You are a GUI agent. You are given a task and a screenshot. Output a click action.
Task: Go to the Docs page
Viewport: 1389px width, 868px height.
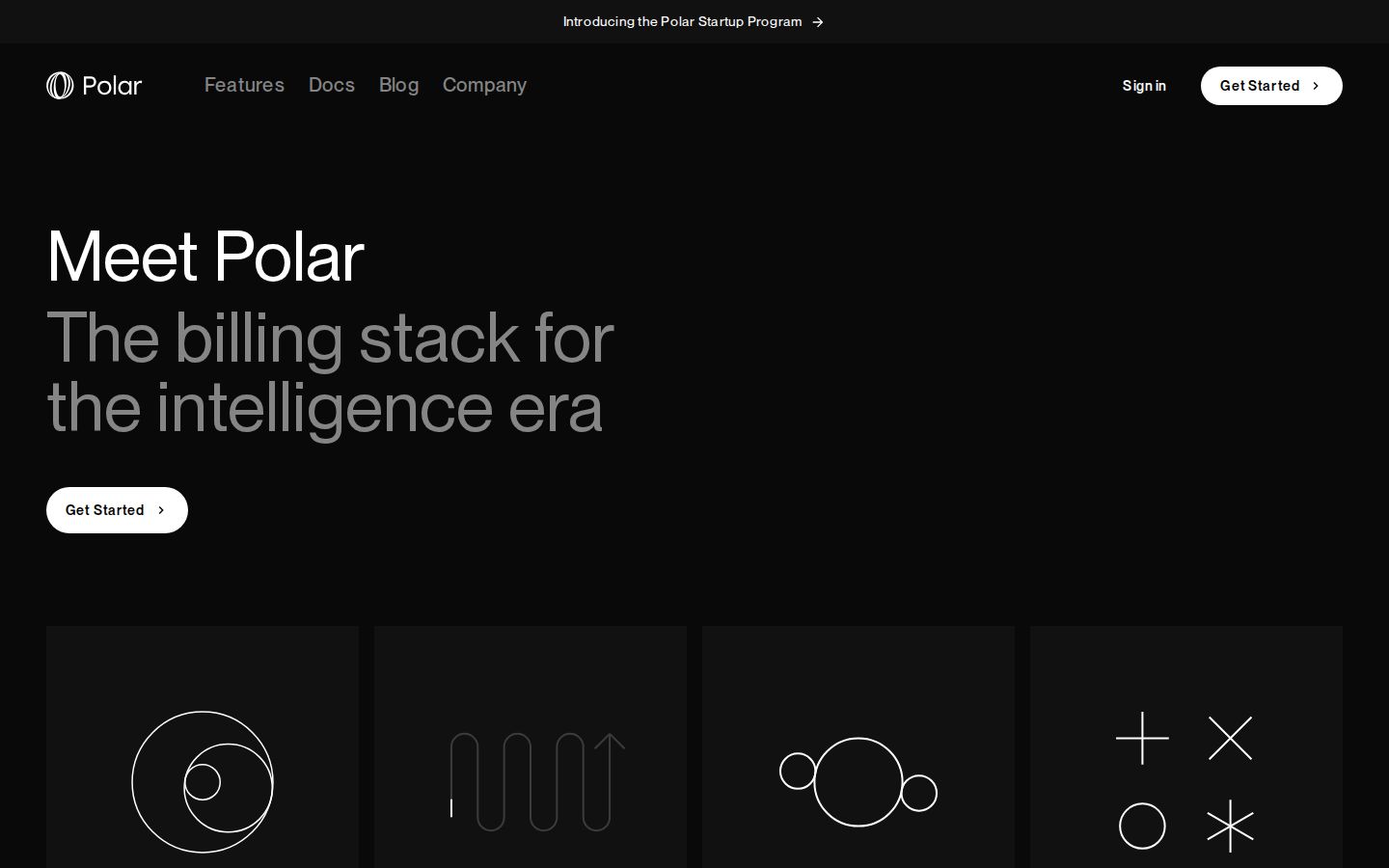pyautogui.click(x=332, y=85)
